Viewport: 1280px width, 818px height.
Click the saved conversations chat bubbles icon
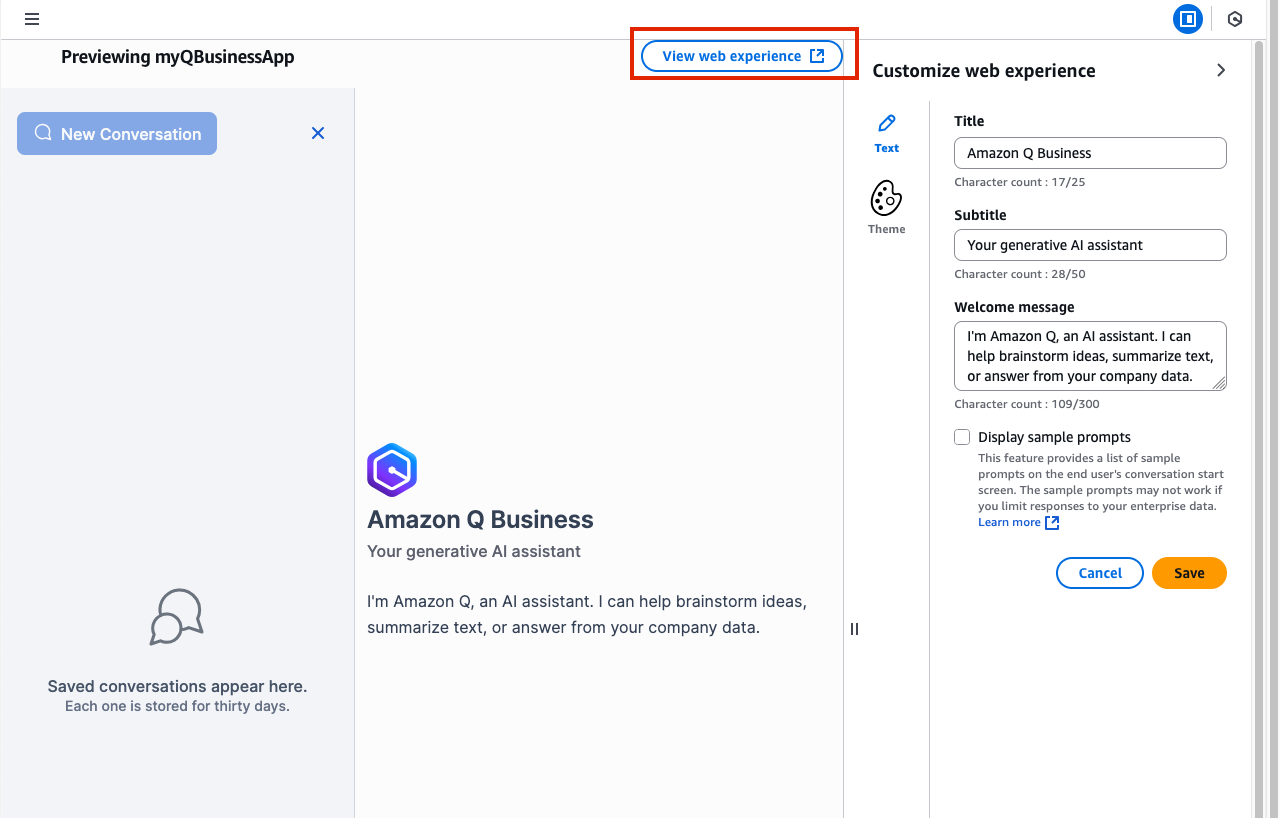[177, 616]
